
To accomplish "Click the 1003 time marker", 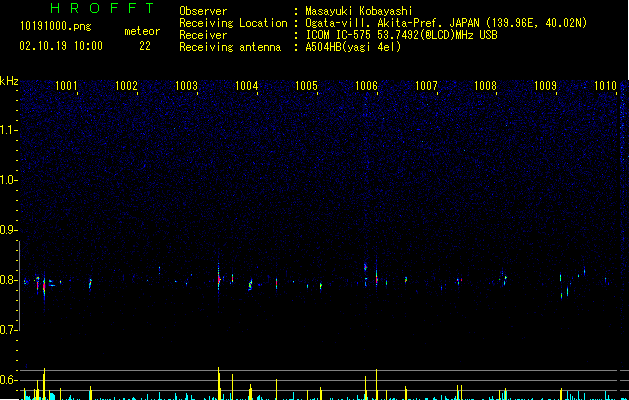I will click(186, 86).
